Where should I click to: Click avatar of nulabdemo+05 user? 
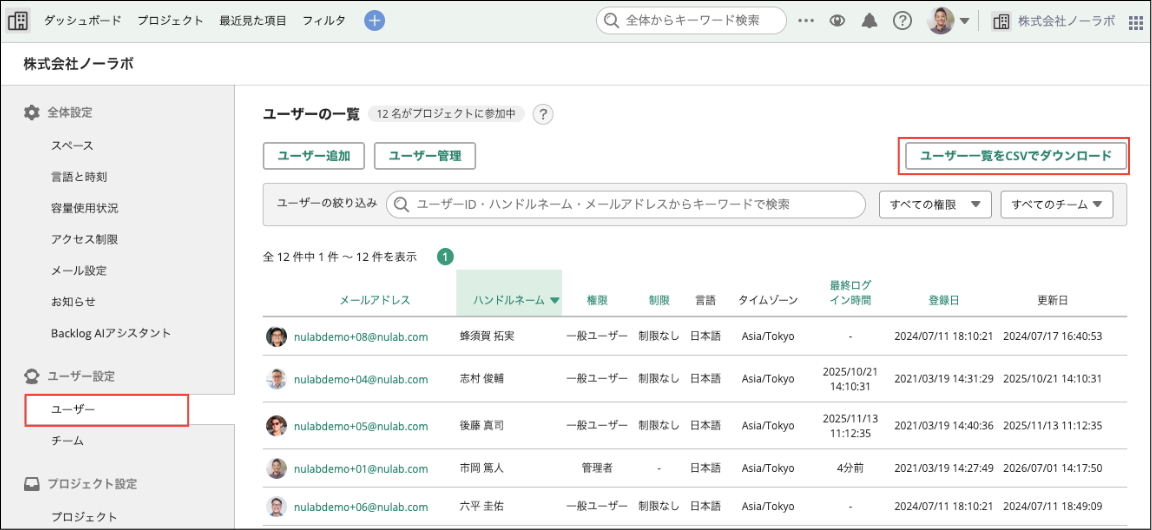click(x=276, y=426)
